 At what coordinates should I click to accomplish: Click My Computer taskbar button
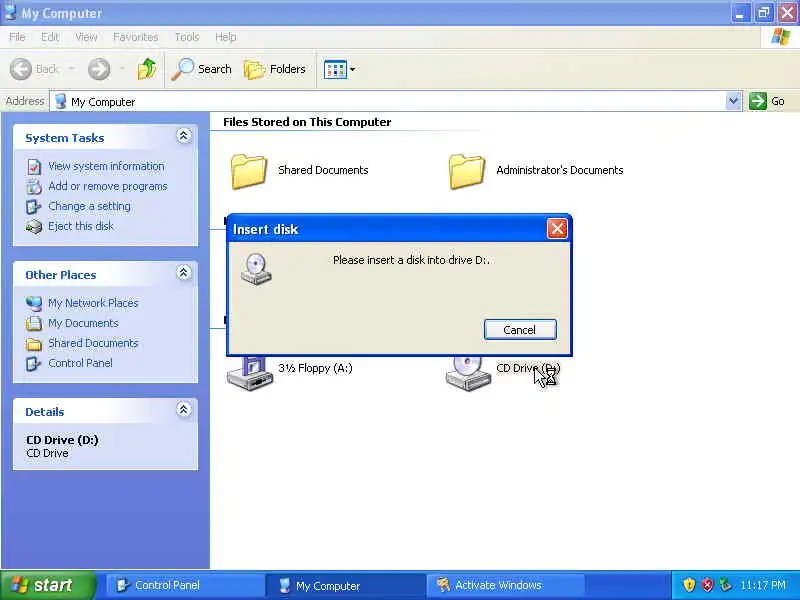(346, 585)
